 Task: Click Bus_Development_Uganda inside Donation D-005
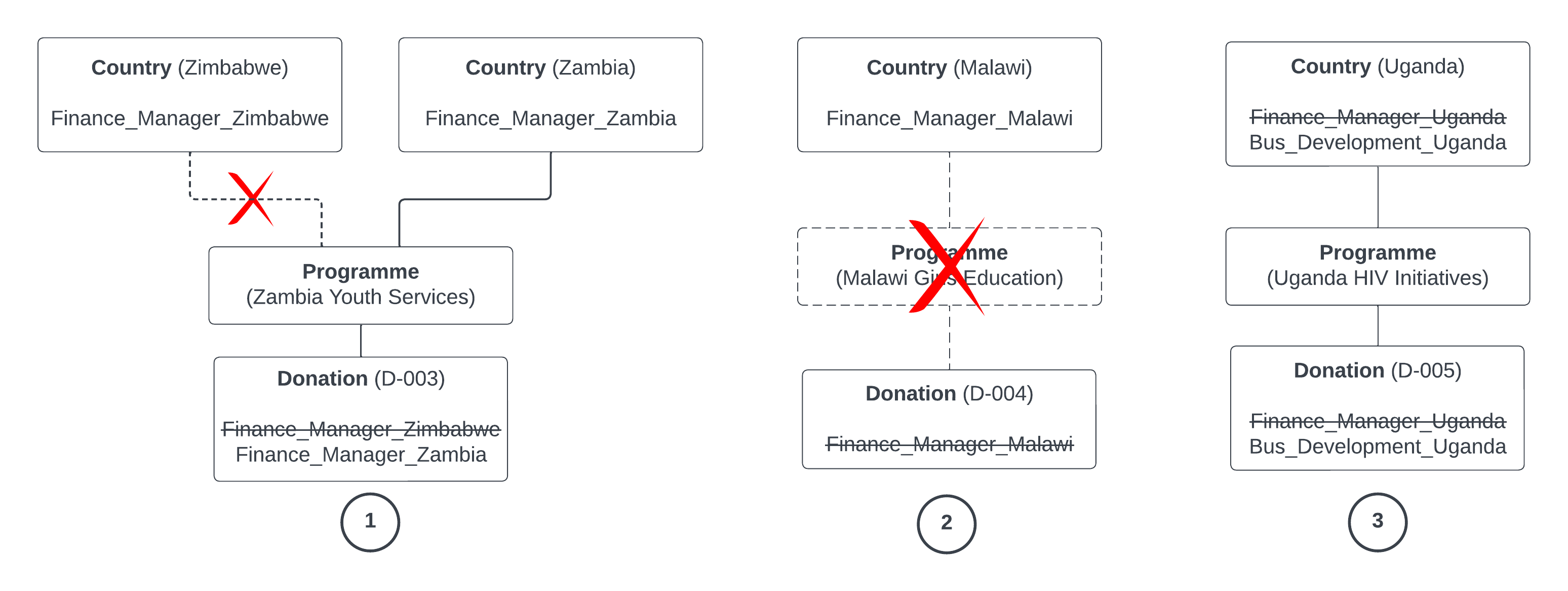(1378, 447)
